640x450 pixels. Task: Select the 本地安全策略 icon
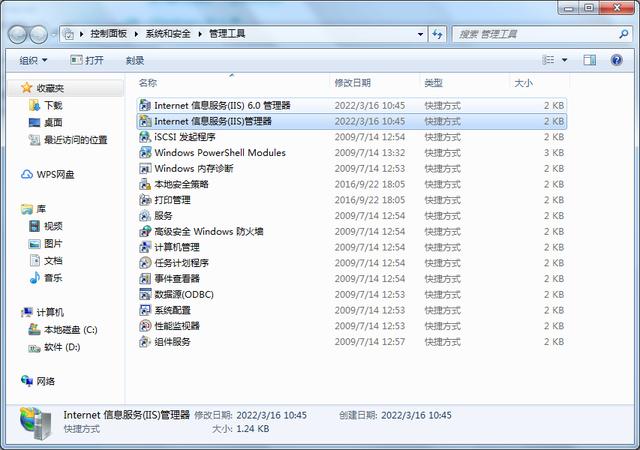click(145, 184)
